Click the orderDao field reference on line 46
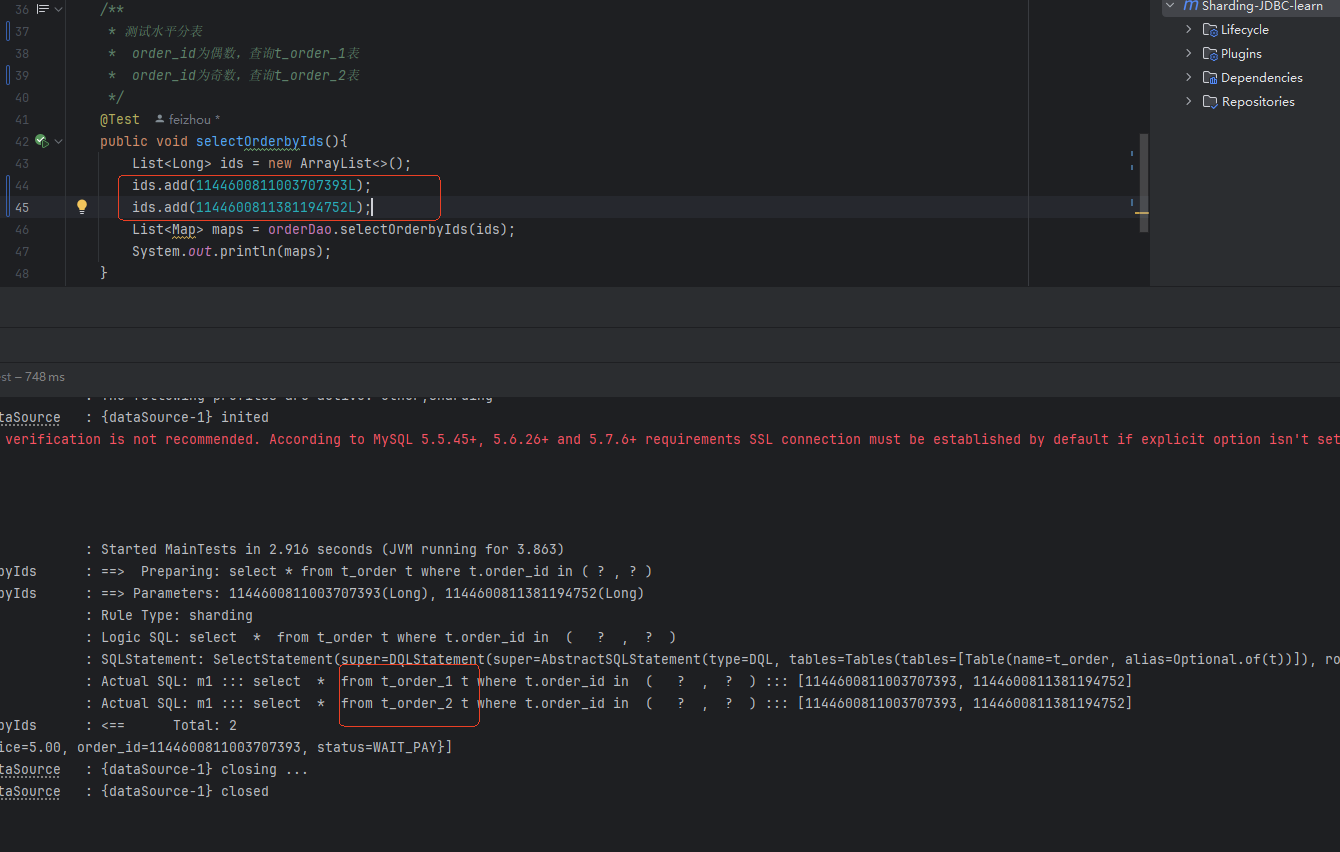This screenshot has width=1340, height=852. [x=298, y=229]
